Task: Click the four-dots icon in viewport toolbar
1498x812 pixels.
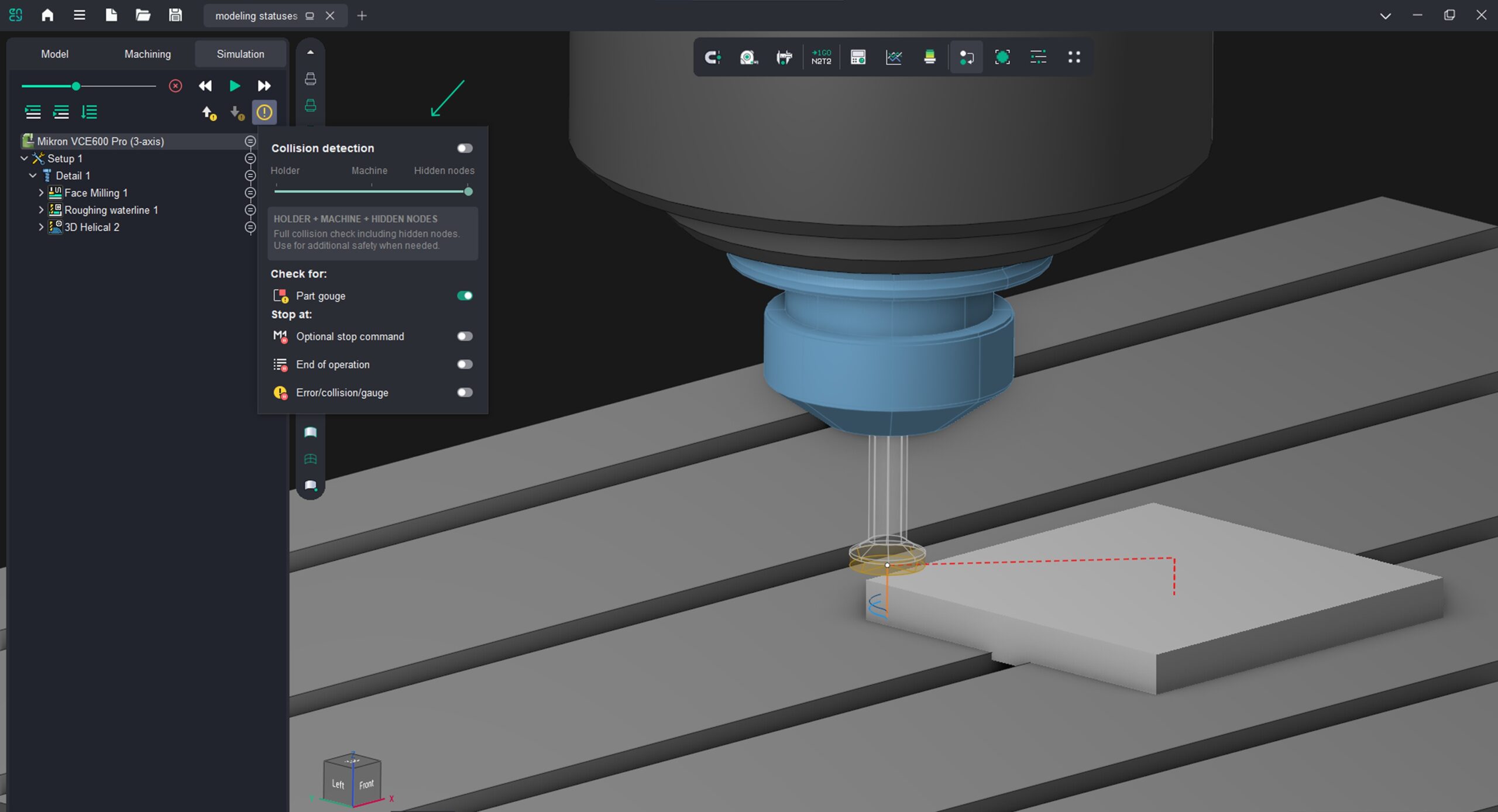Action: (1074, 57)
